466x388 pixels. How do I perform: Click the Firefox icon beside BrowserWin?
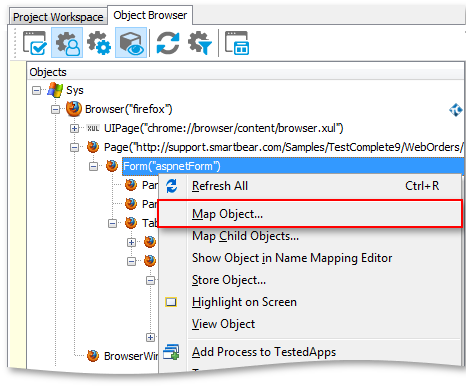(93, 356)
